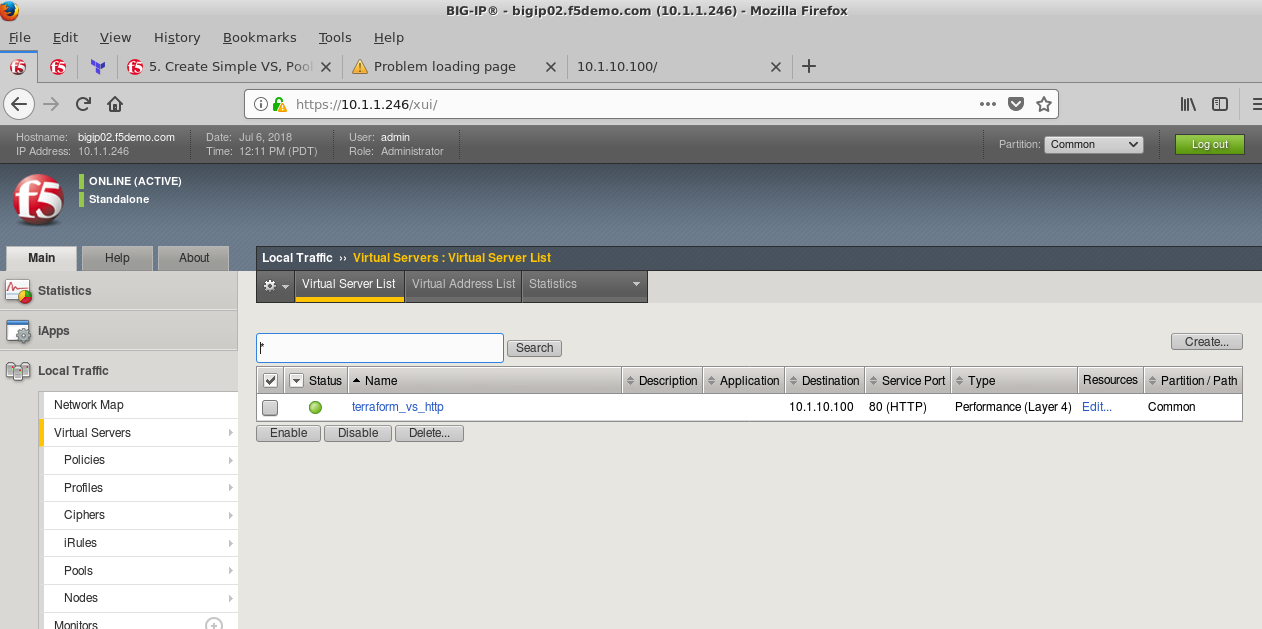Select the Main tab
1262x629 pixels.
(x=41, y=258)
